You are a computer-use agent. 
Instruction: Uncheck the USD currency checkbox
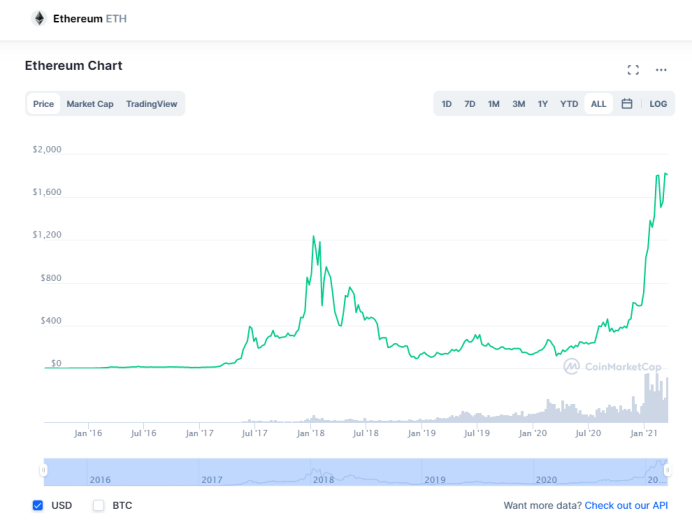(x=38, y=505)
